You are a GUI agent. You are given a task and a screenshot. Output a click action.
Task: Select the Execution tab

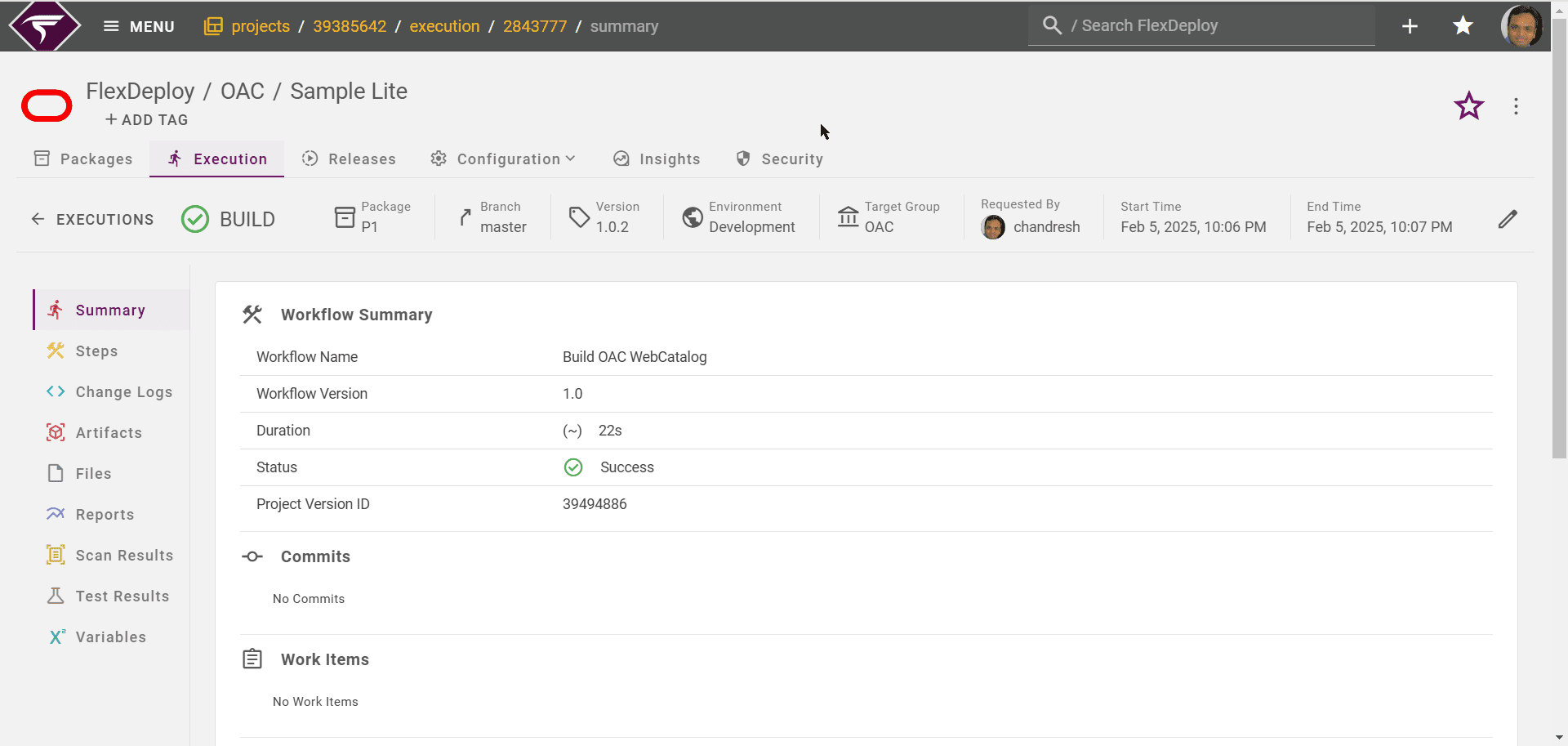(217, 159)
